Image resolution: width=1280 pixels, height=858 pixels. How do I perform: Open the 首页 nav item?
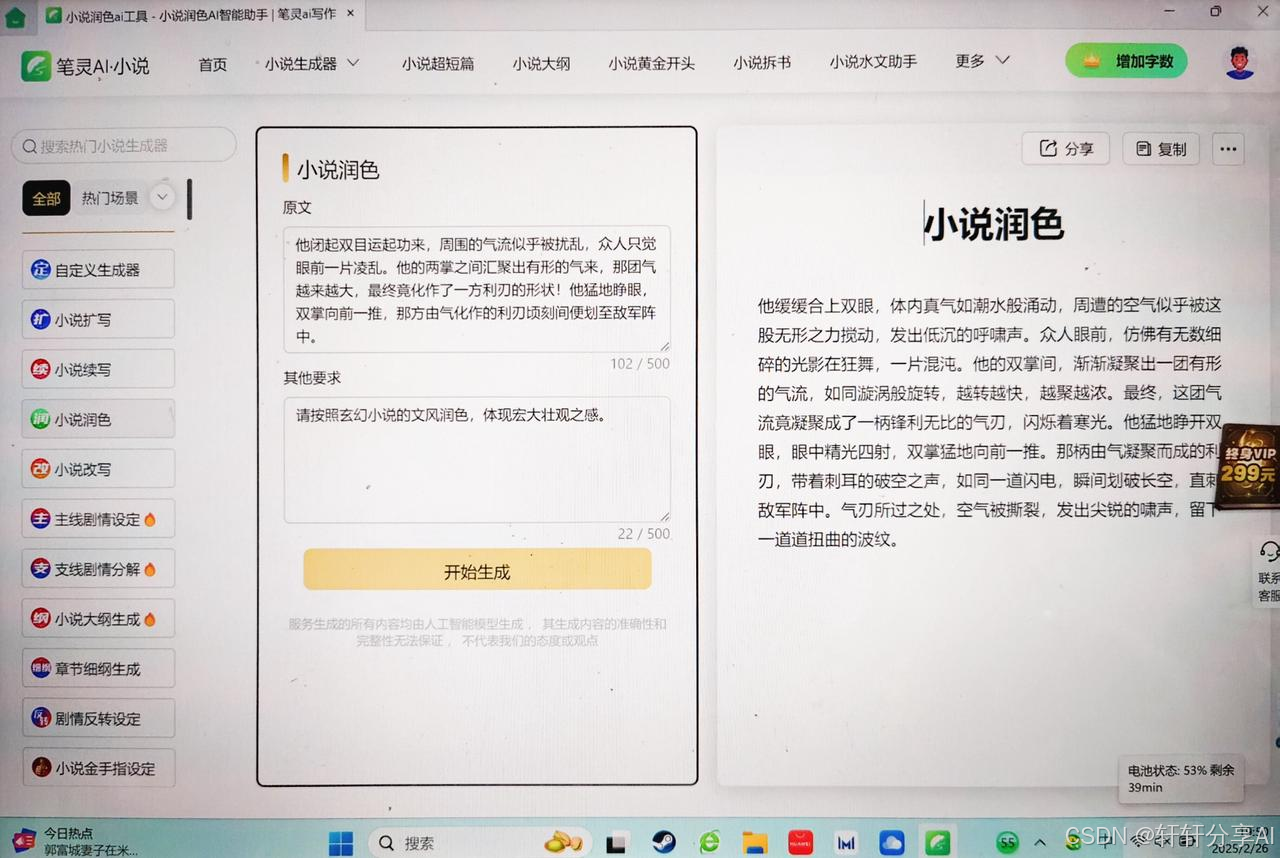(212, 64)
